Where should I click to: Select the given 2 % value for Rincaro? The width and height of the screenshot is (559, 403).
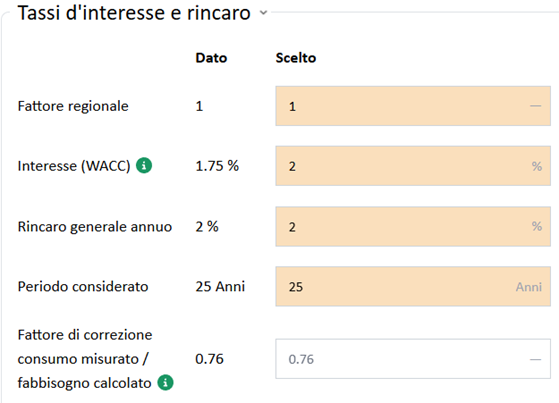[207, 226]
